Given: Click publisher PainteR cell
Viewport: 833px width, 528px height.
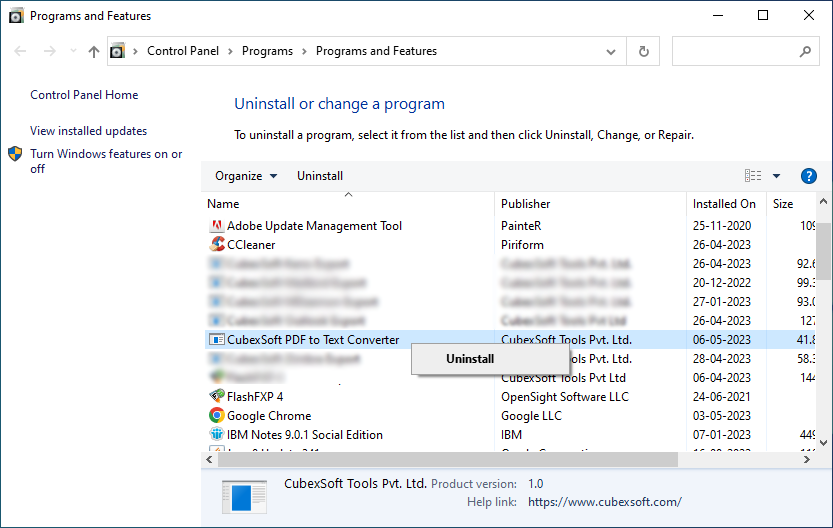Looking at the screenshot, I should coord(521,226).
